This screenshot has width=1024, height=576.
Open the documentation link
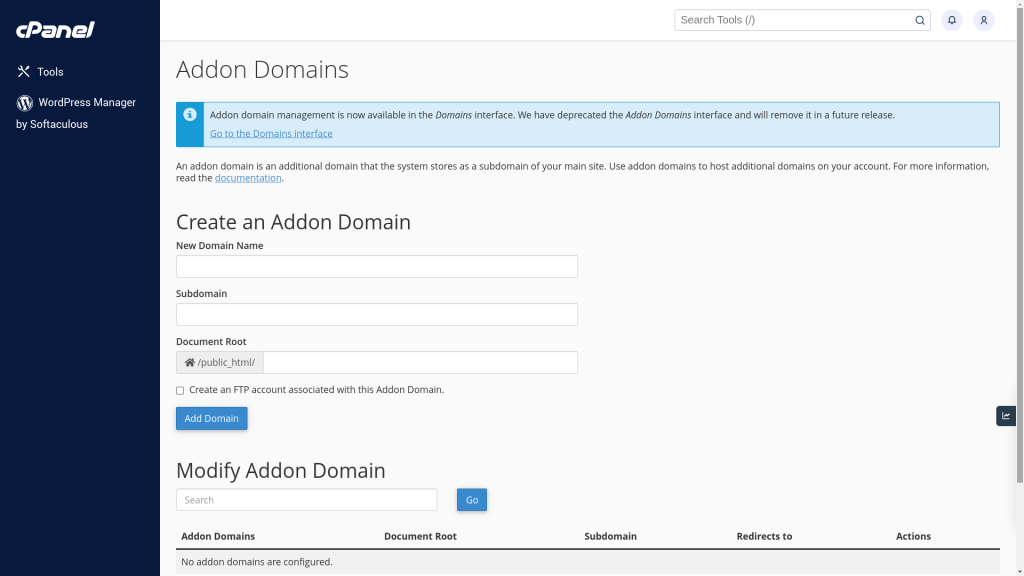248,178
